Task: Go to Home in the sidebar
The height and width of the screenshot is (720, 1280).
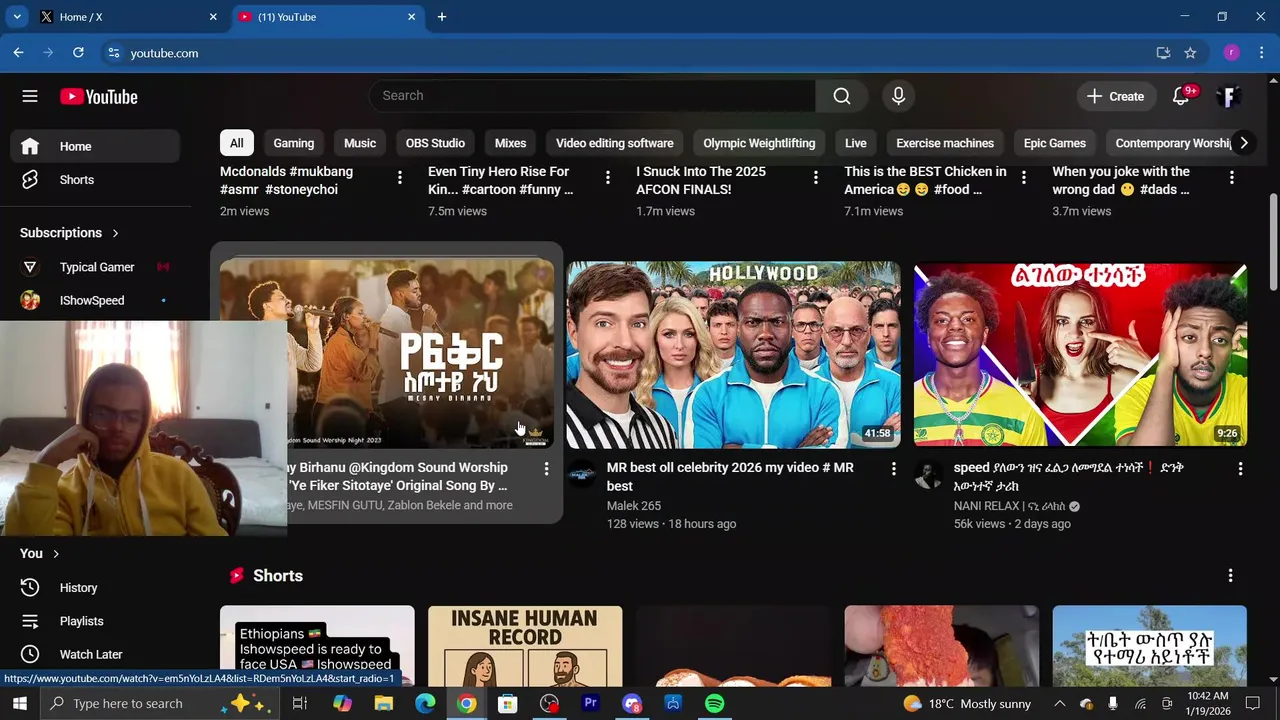Action: coord(95,146)
